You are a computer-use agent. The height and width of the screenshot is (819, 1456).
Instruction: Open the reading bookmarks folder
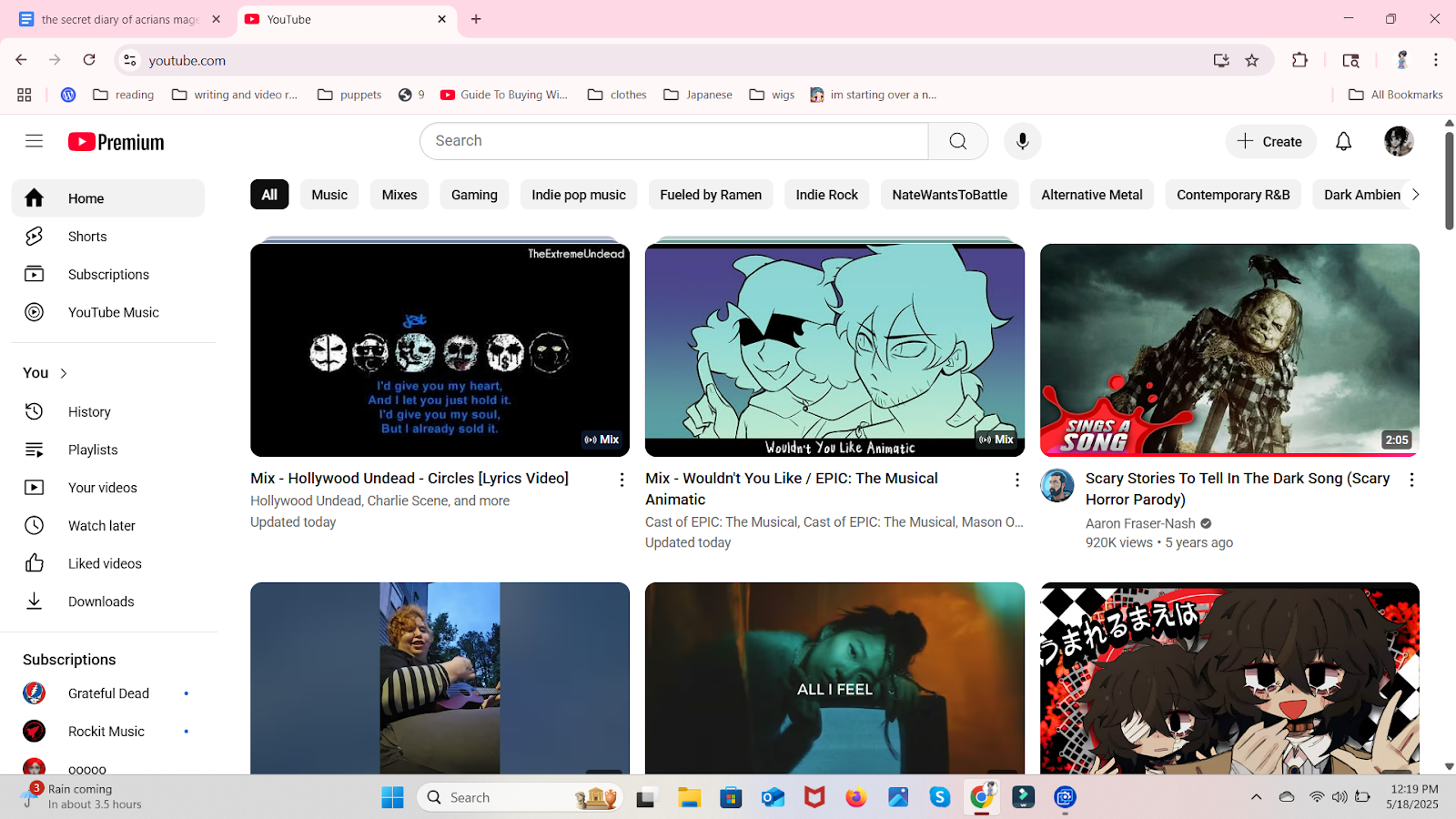click(124, 95)
